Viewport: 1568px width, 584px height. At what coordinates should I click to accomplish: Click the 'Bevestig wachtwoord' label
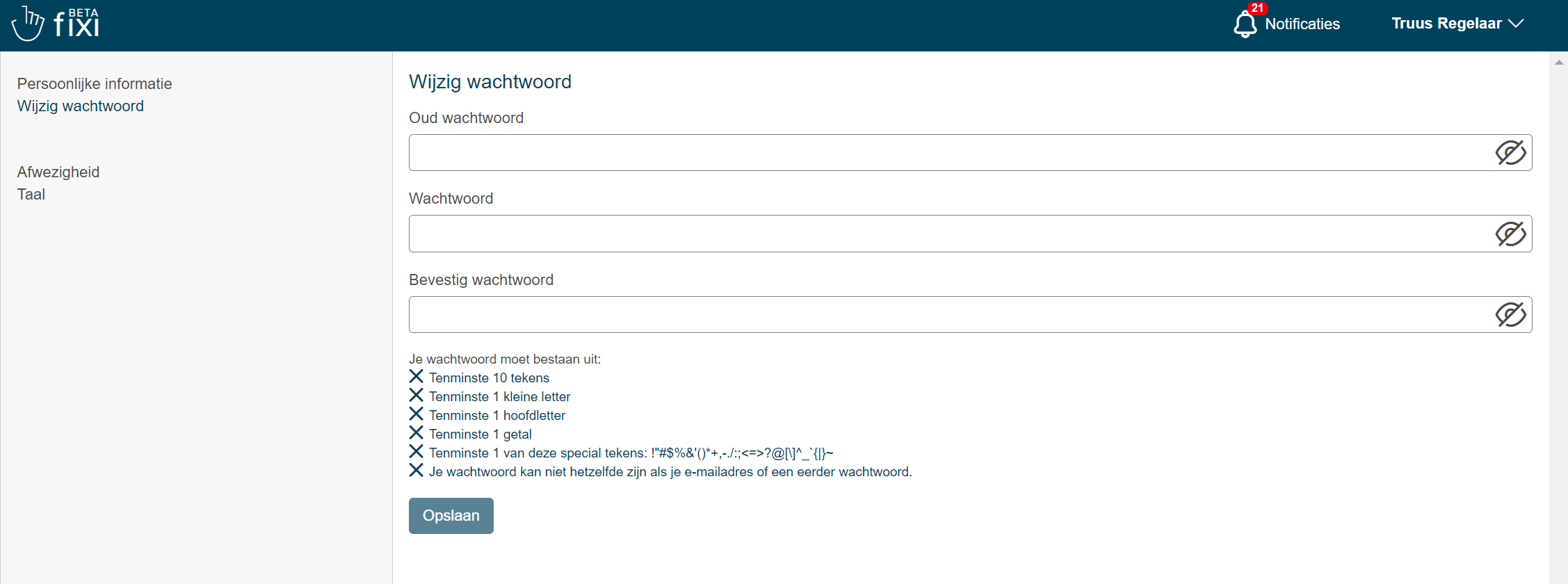click(x=481, y=279)
